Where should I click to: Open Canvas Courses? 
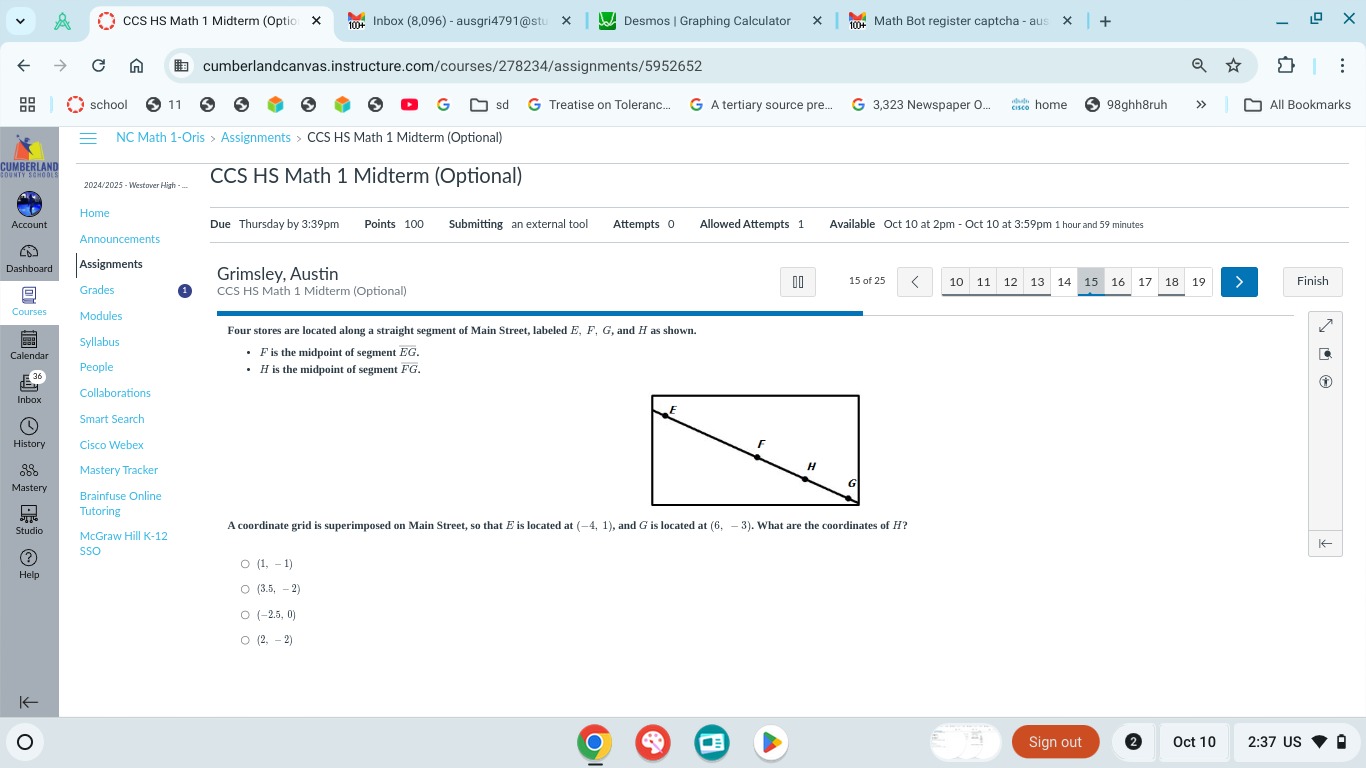29,301
